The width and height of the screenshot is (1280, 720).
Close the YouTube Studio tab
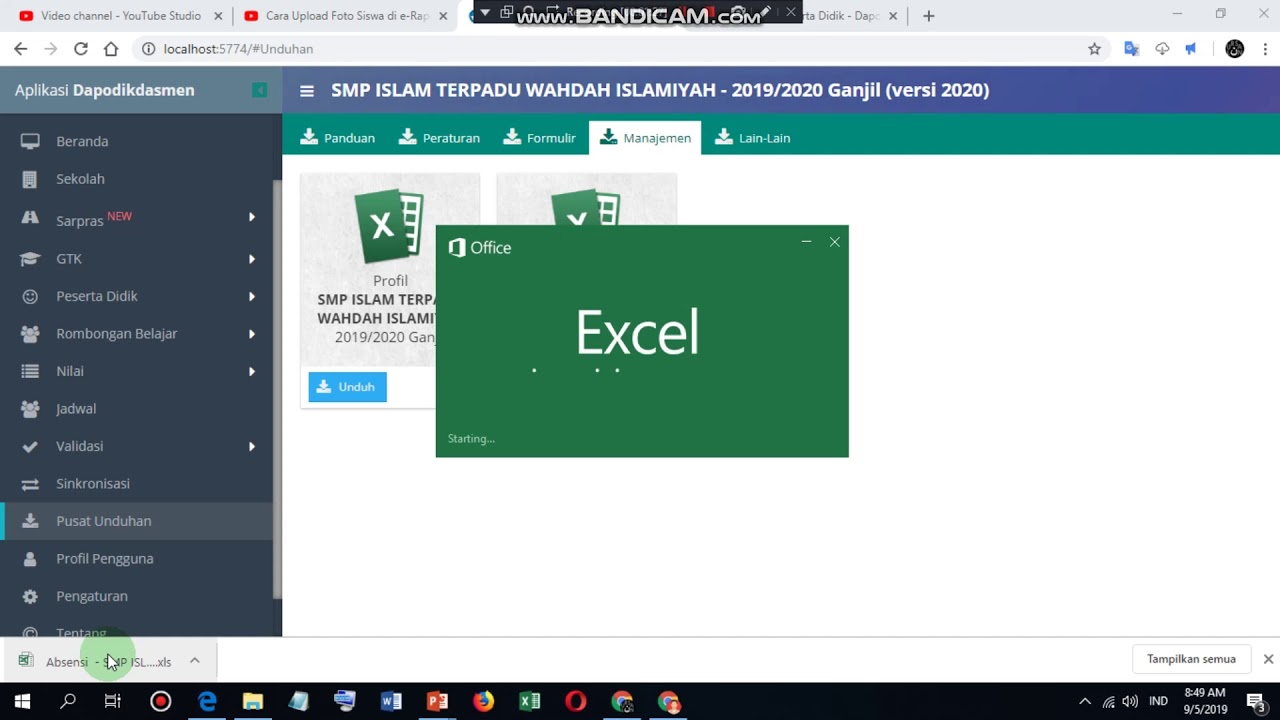(x=218, y=16)
